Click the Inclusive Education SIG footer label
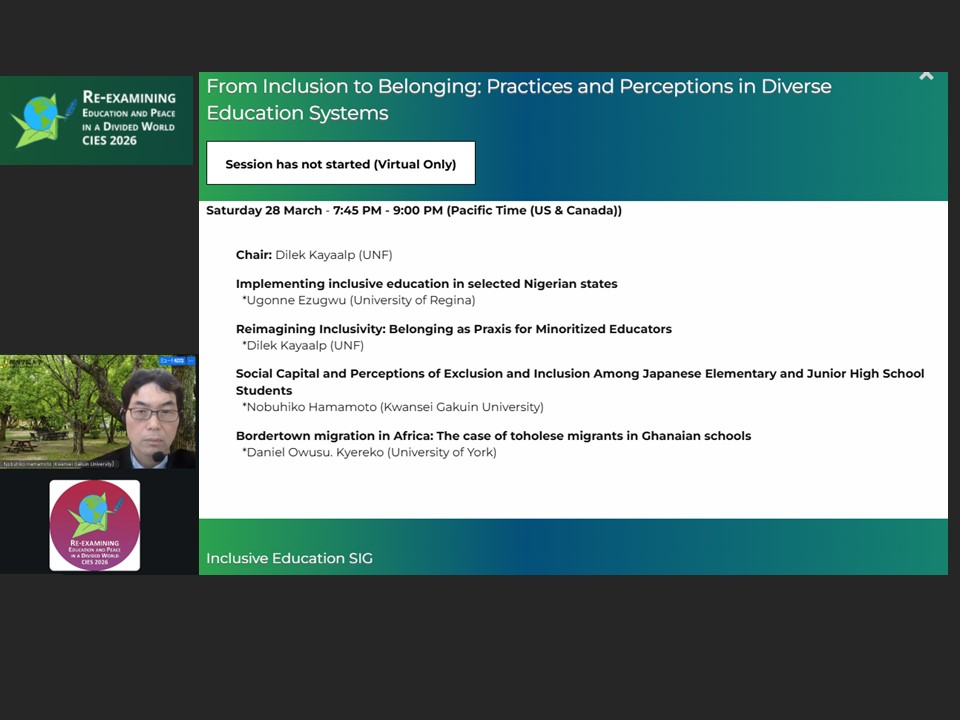Screen dimensions: 960x720 click(x=289, y=558)
